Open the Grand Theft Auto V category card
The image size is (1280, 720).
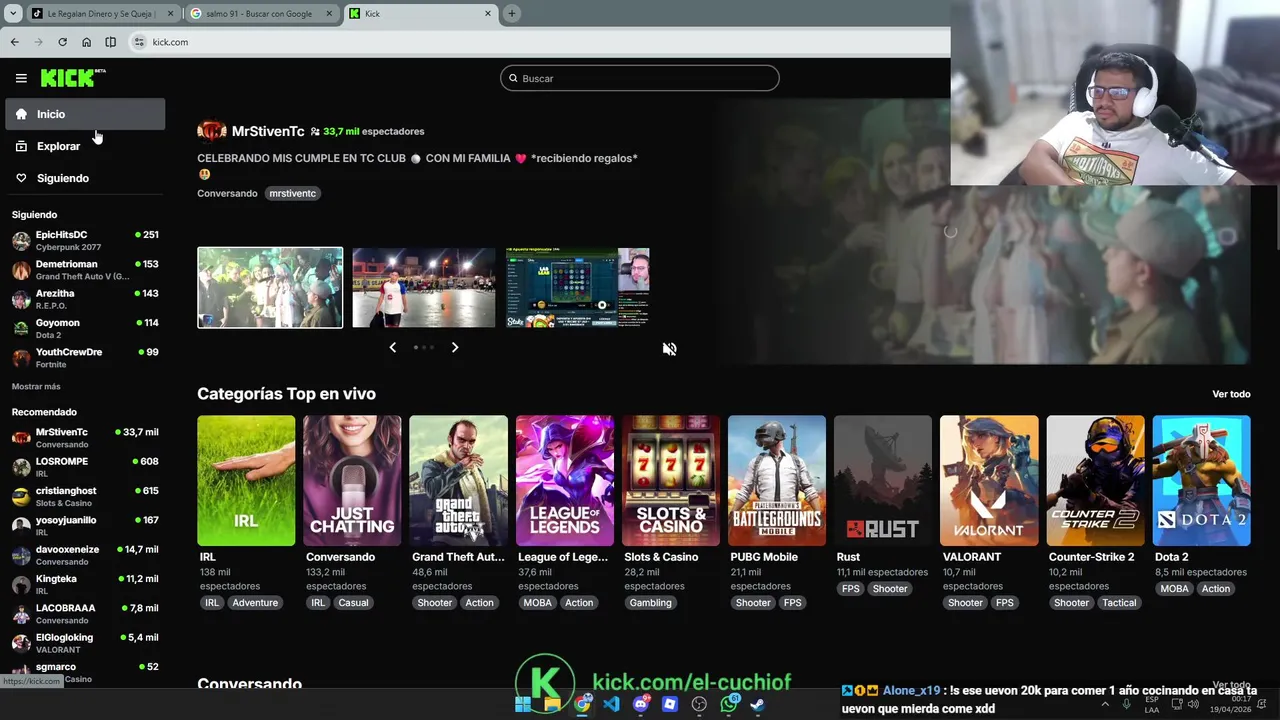click(458, 481)
